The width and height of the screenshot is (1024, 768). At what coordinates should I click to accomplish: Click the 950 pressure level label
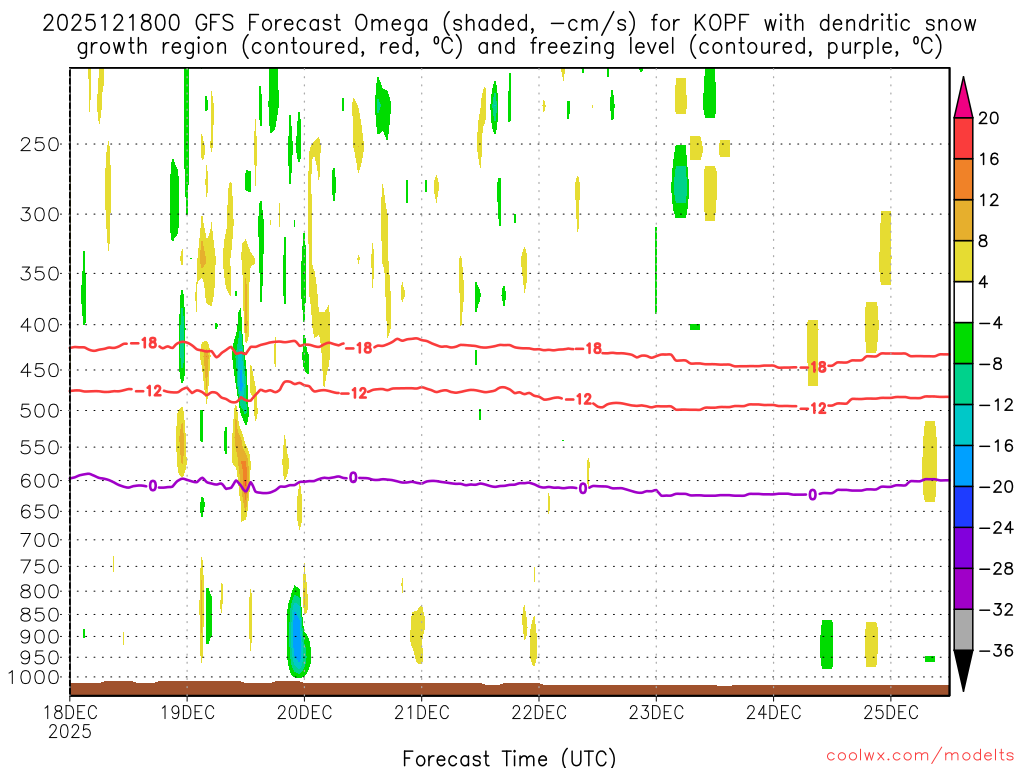click(40, 658)
